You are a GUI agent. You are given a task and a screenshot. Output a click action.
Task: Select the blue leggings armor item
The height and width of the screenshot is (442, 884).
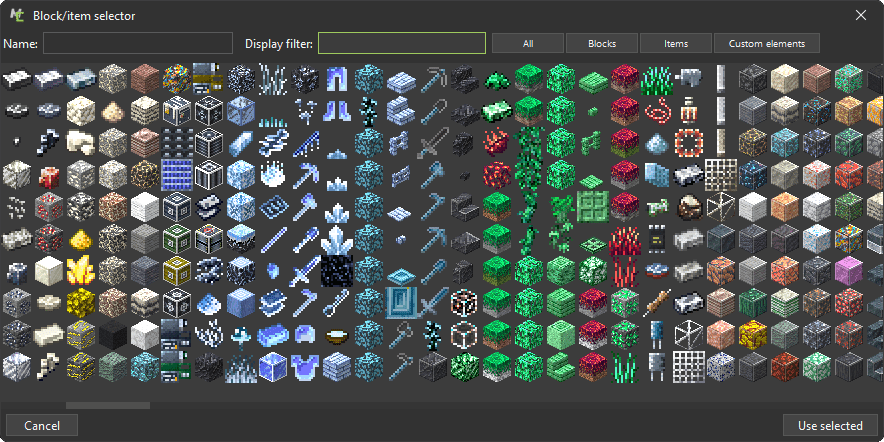337,78
